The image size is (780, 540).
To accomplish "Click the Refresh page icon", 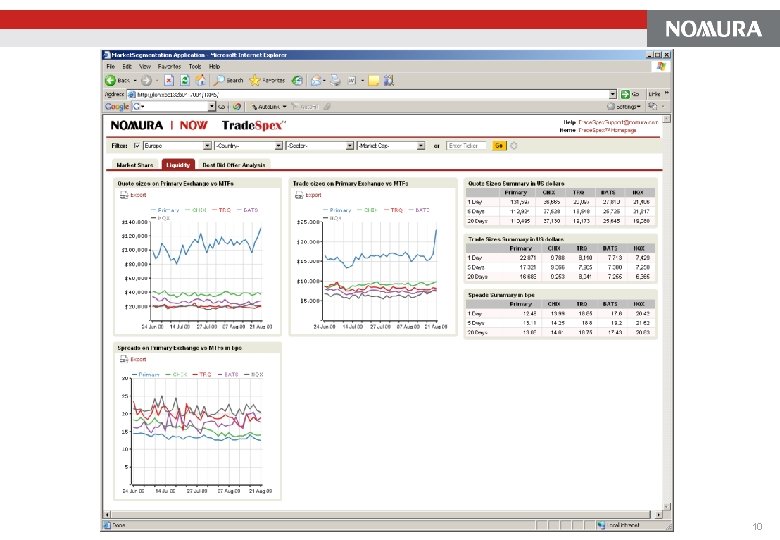I will [185, 80].
